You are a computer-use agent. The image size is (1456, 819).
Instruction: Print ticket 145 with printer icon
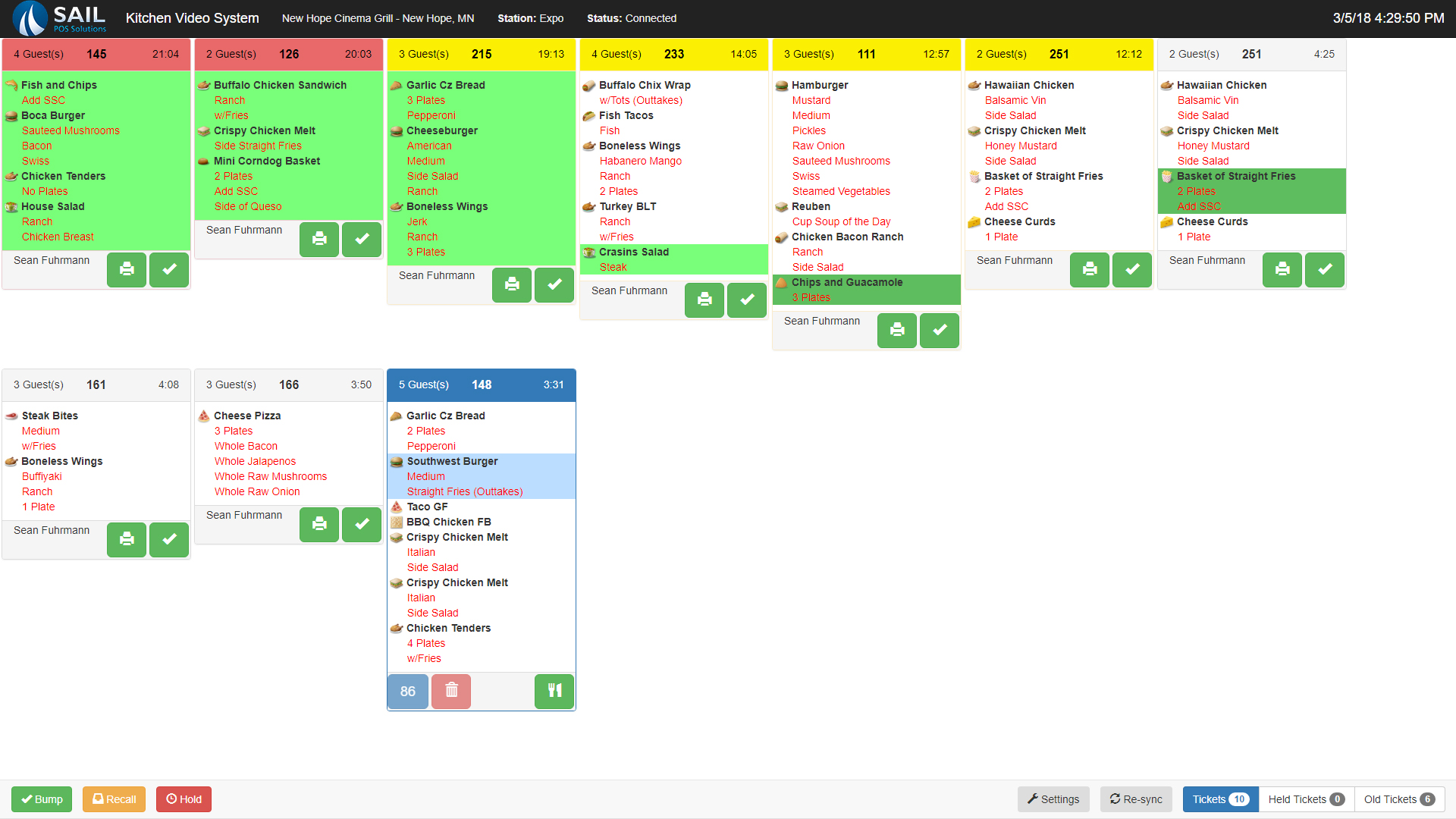point(127,269)
